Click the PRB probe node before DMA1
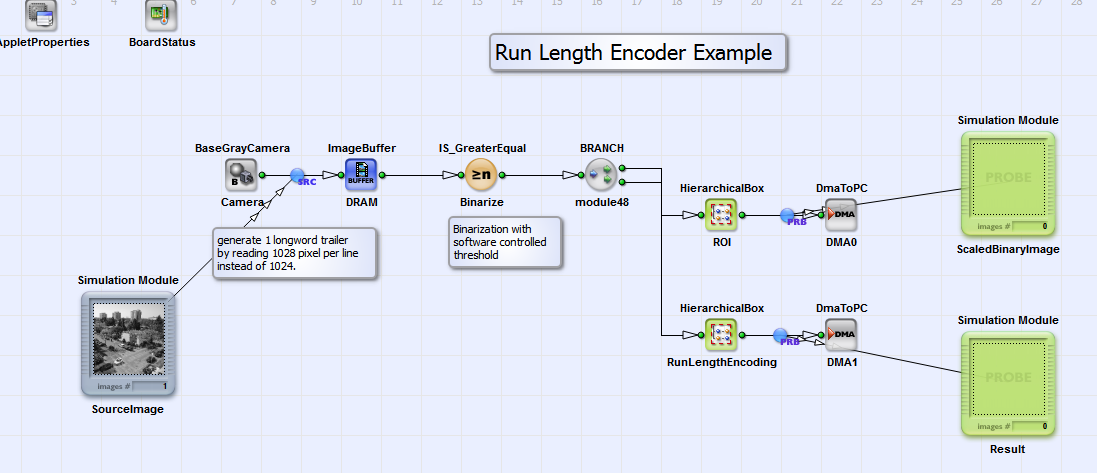The image size is (1097, 473). click(781, 335)
